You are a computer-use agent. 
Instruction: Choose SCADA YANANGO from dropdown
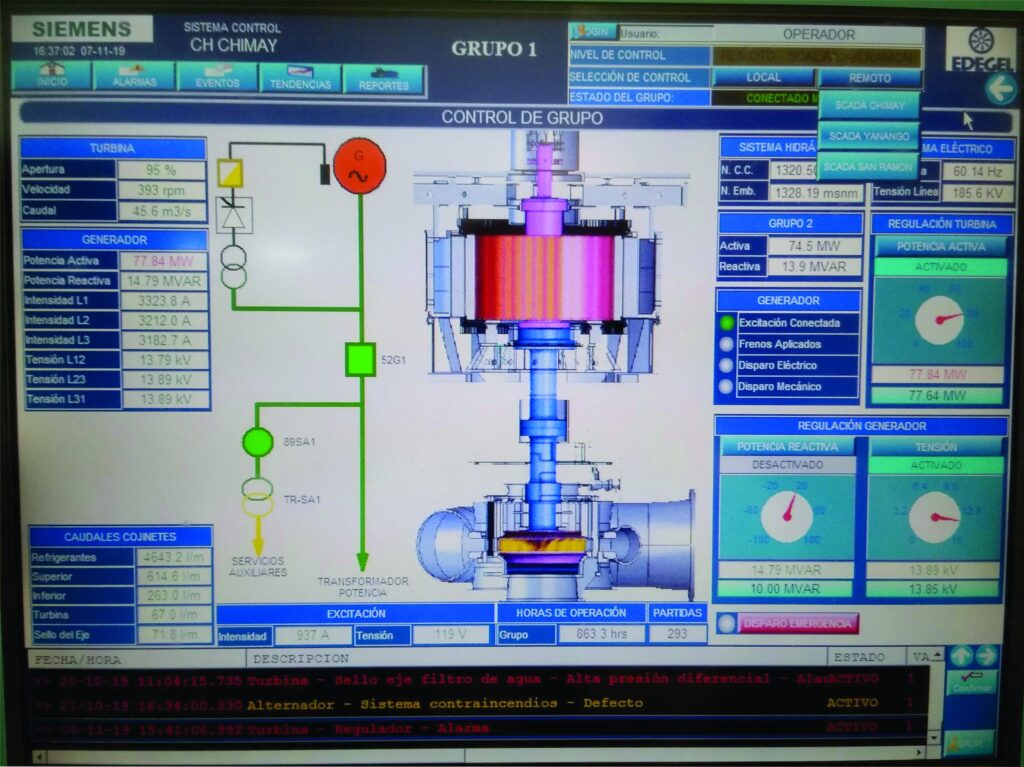[869, 136]
